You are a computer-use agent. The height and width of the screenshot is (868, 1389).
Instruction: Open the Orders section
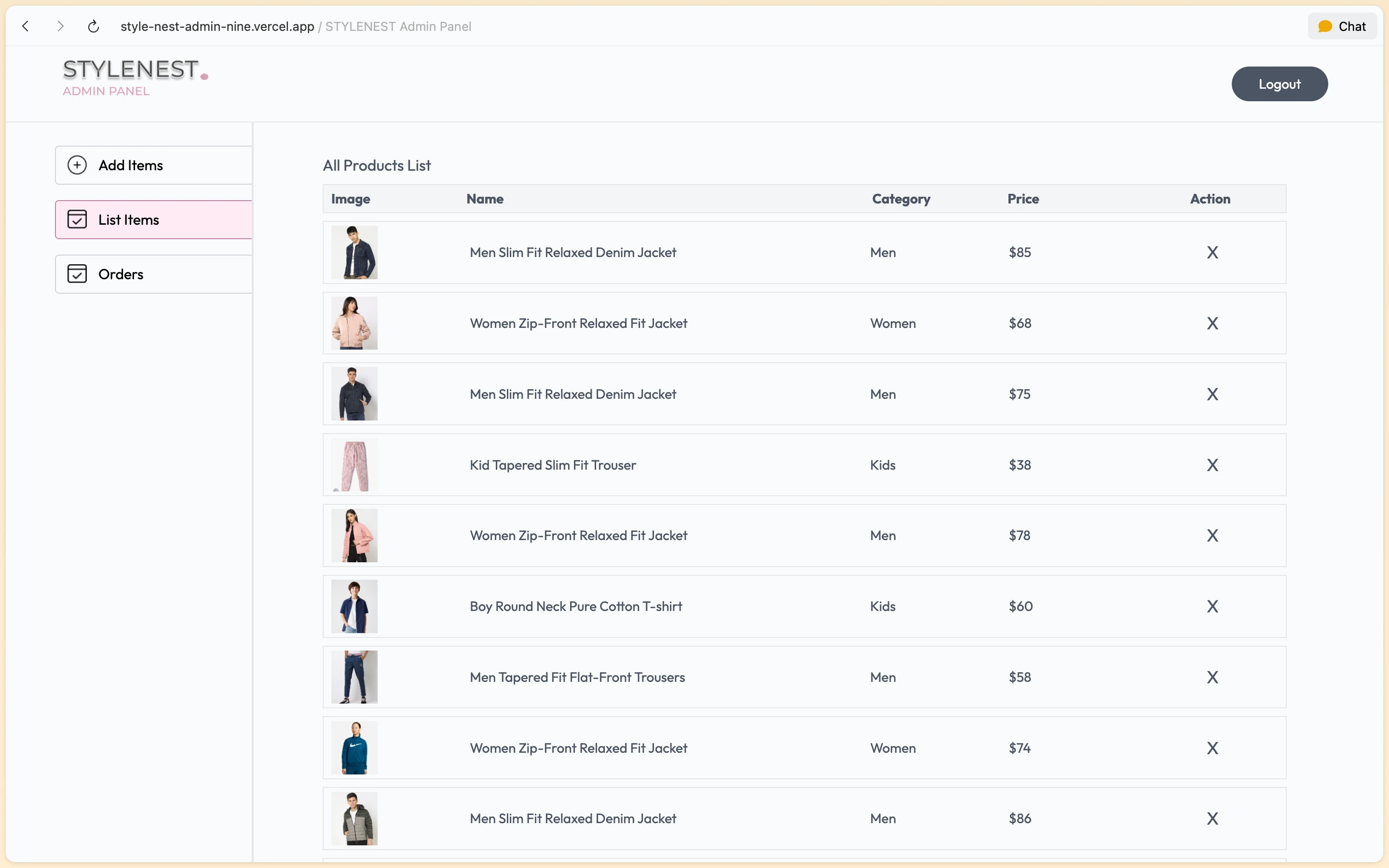pos(154,274)
